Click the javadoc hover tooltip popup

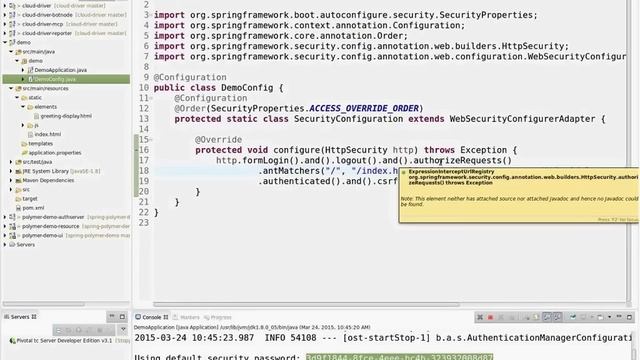(x=519, y=195)
